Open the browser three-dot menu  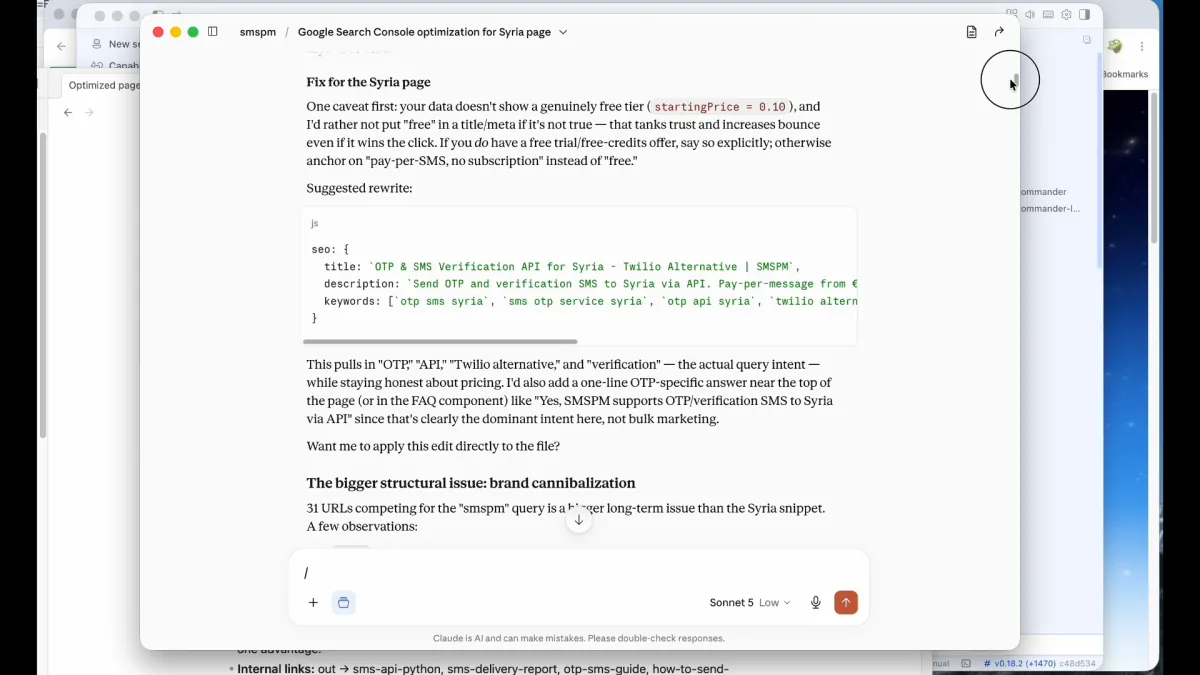pyautogui.click(x=1142, y=46)
